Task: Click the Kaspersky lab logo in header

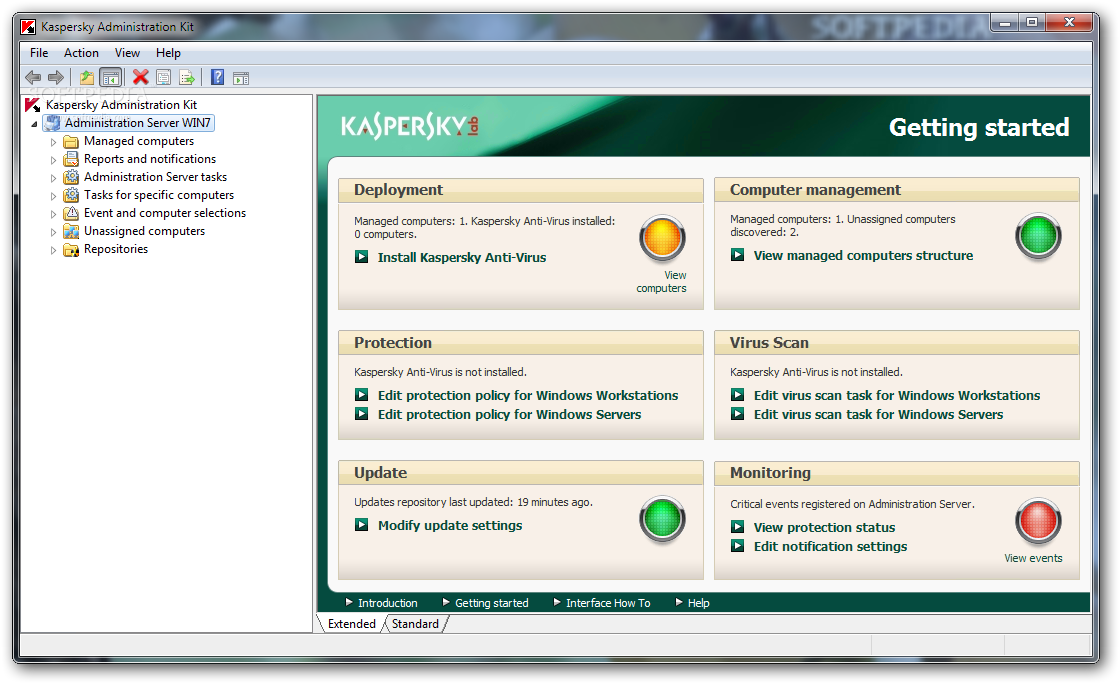Action: 410,126
